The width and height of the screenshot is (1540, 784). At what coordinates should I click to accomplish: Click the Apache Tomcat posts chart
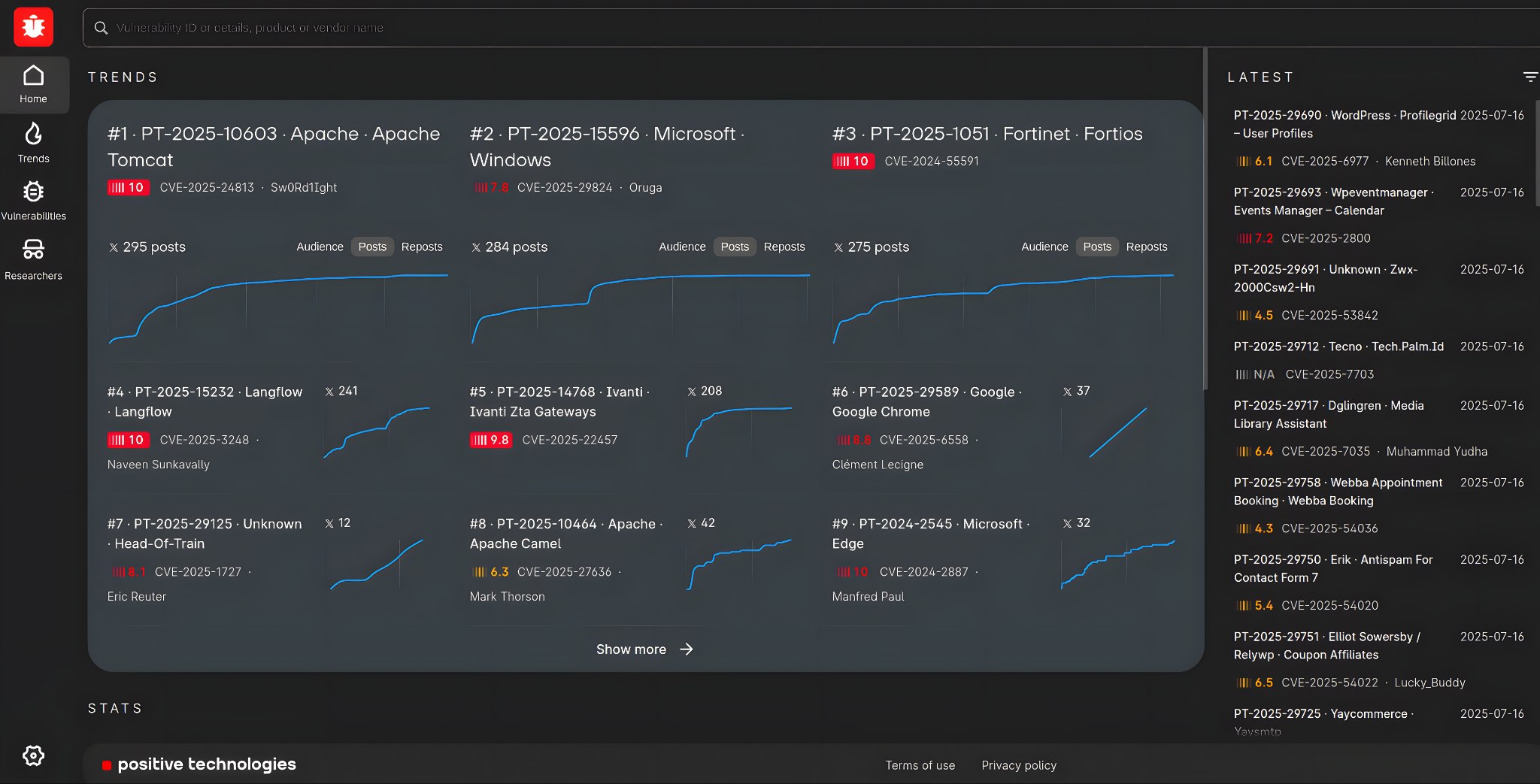click(278, 308)
